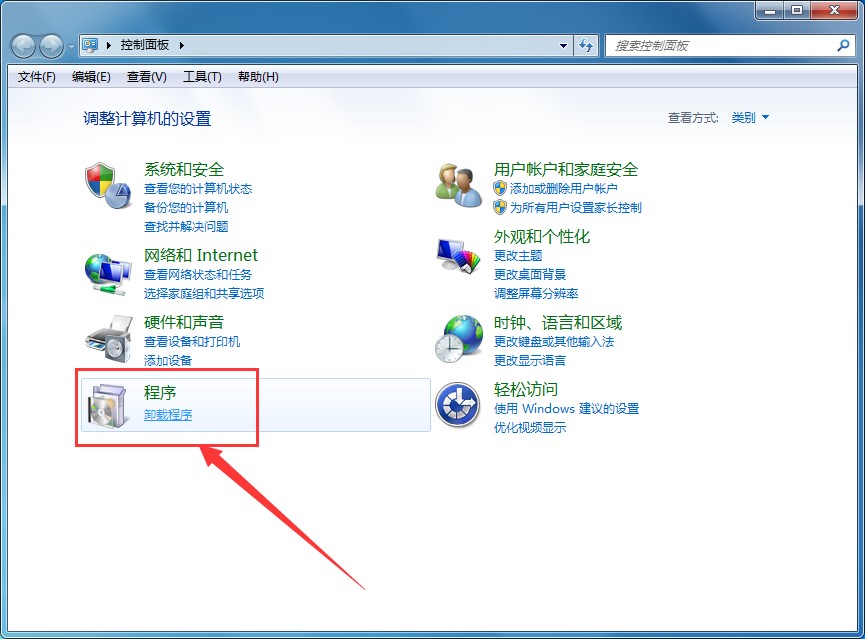865x639 pixels.
Task: Open the 系统和安全 heading link
Action: pyautogui.click(x=184, y=169)
